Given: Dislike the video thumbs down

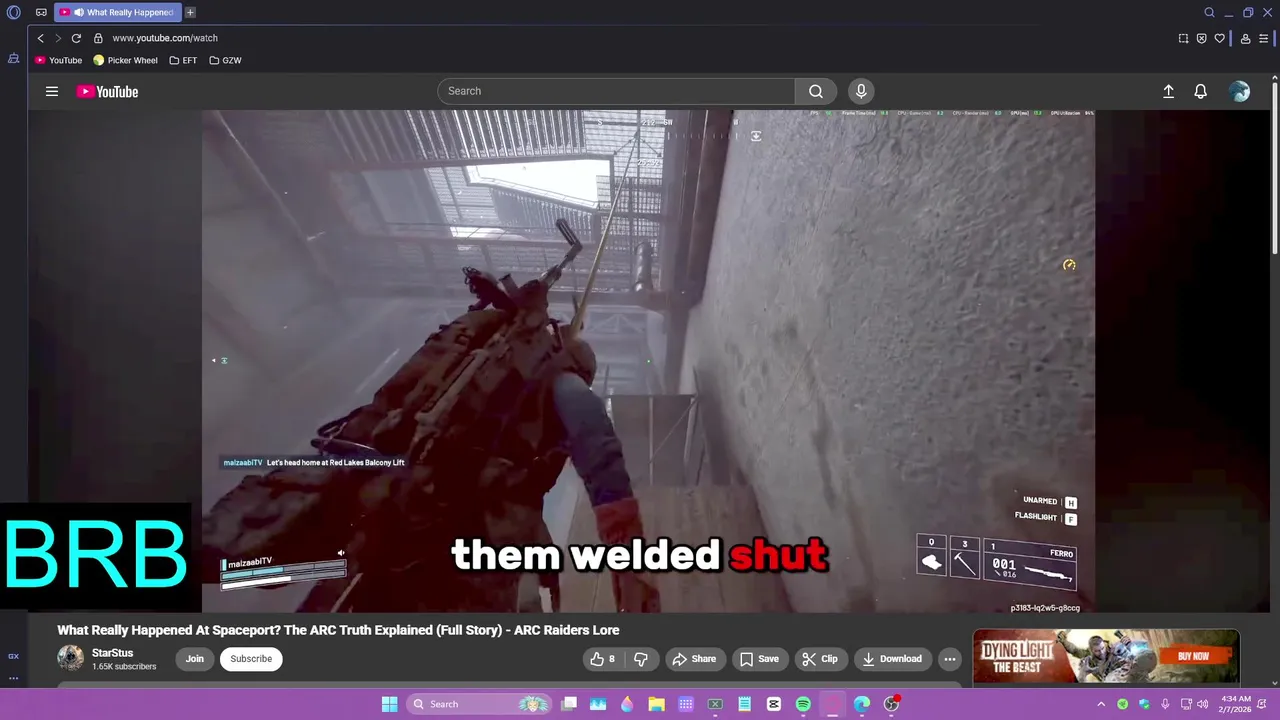Looking at the screenshot, I should [x=641, y=659].
